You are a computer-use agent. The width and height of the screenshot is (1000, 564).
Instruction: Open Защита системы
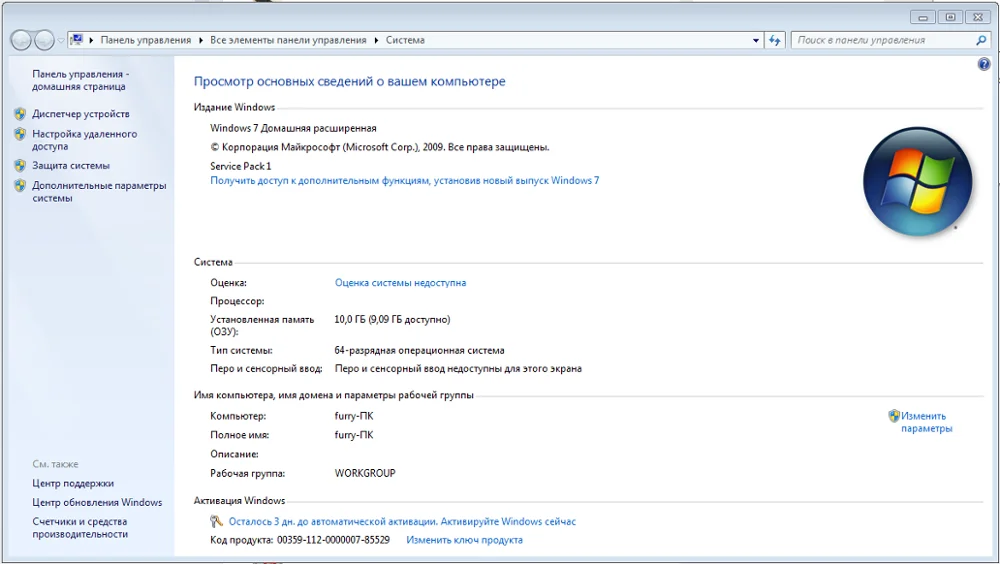tap(71, 165)
